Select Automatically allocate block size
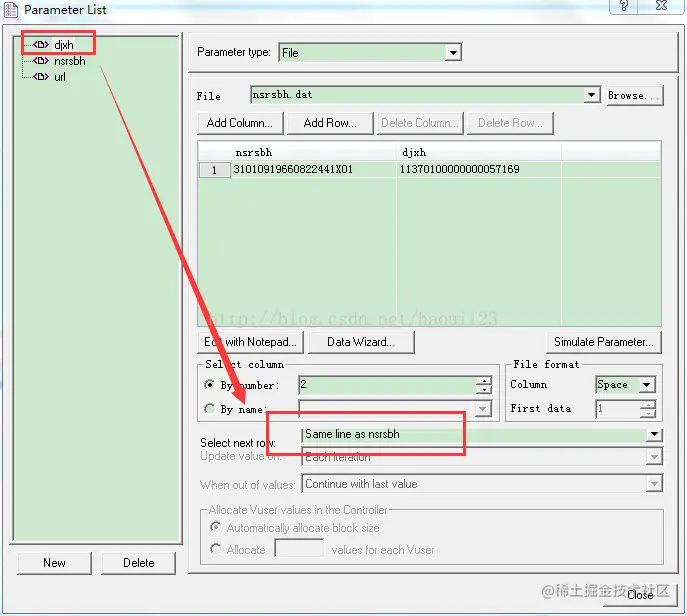 click(x=215, y=527)
